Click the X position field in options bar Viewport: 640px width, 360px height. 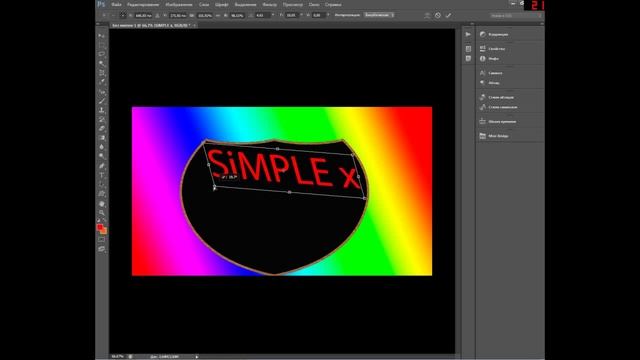143,16
